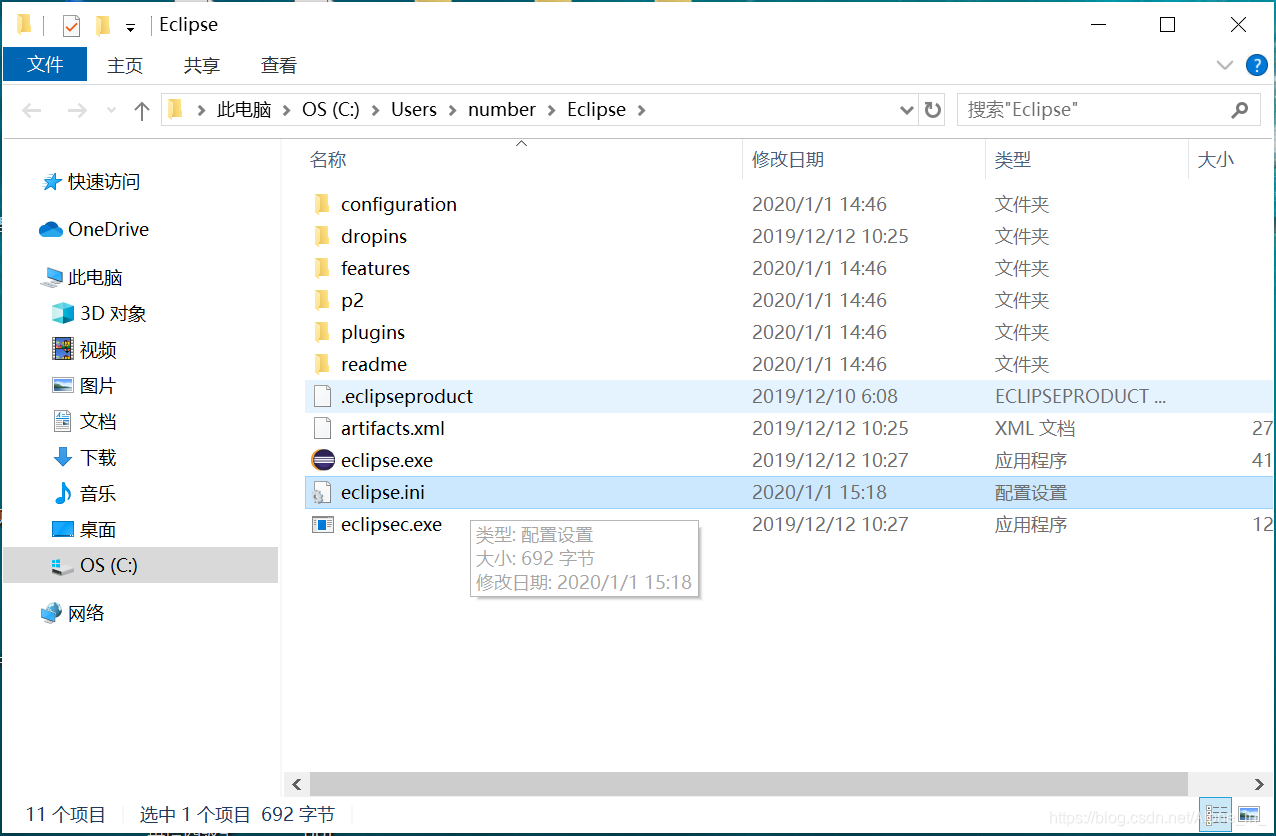Click Users in the address breadcrumb
The width and height of the screenshot is (1276, 836).
click(414, 110)
